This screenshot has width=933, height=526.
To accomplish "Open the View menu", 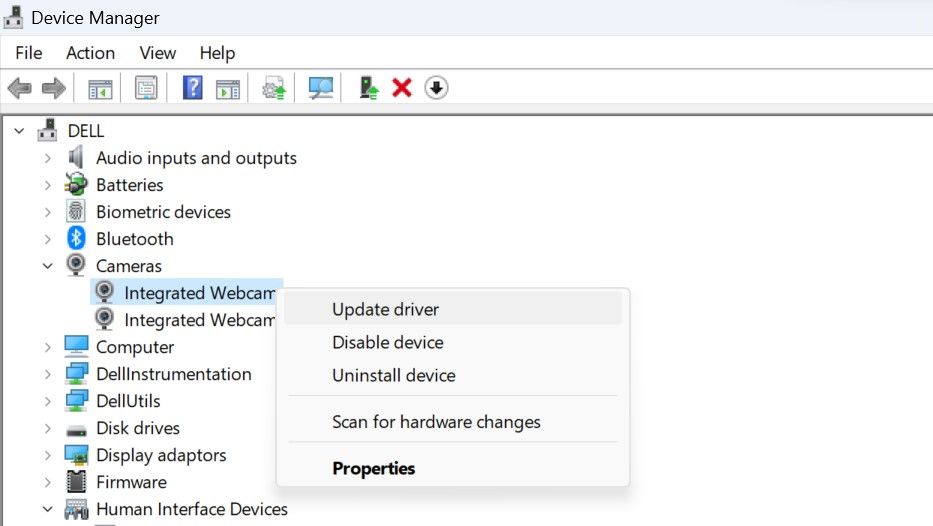I will (x=157, y=53).
